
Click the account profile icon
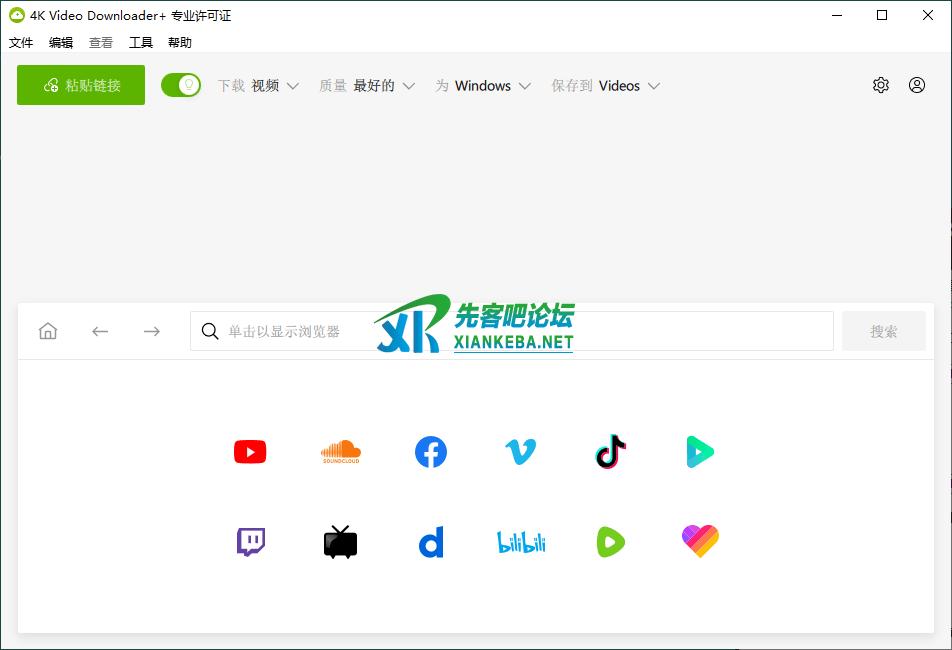coord(916,85)
